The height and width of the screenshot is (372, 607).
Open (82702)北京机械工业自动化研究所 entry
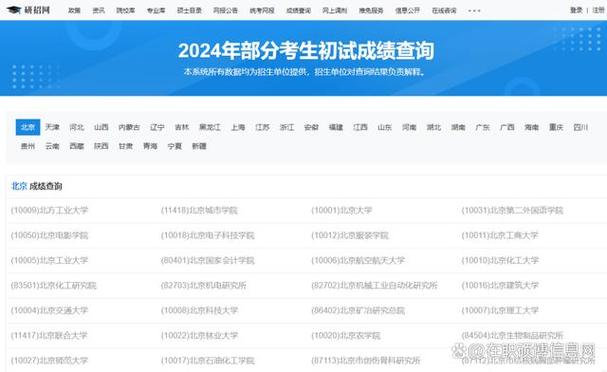pos(374,286)
